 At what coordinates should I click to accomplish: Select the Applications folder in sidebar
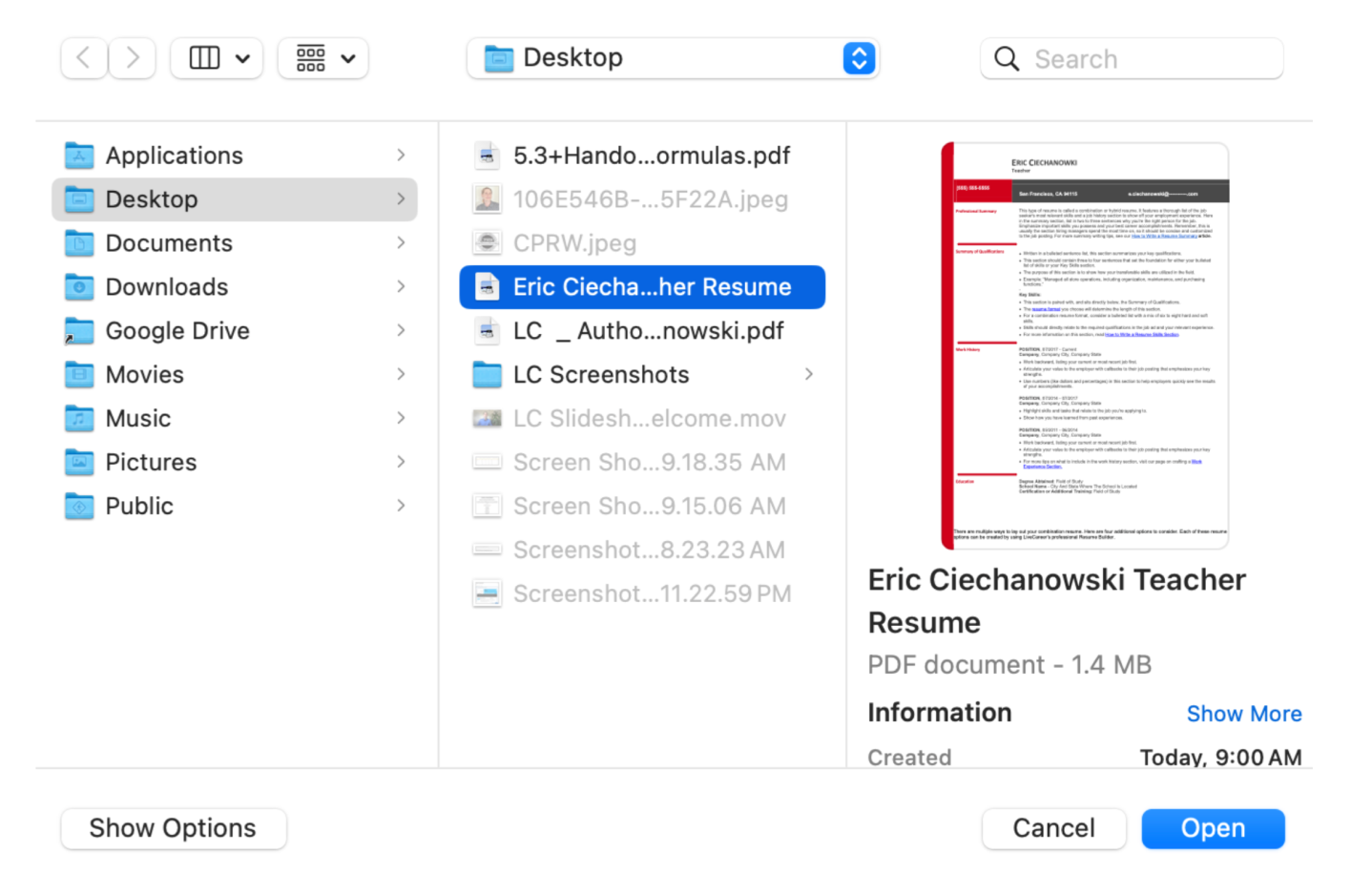coord(174,156)
